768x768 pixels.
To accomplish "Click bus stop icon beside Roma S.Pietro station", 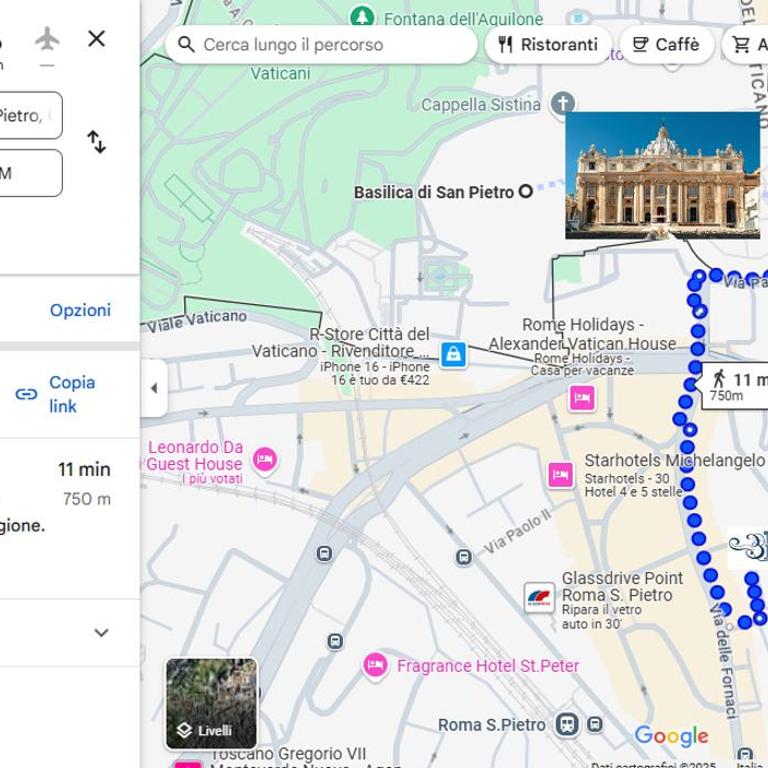I will [x=595, y=724].
